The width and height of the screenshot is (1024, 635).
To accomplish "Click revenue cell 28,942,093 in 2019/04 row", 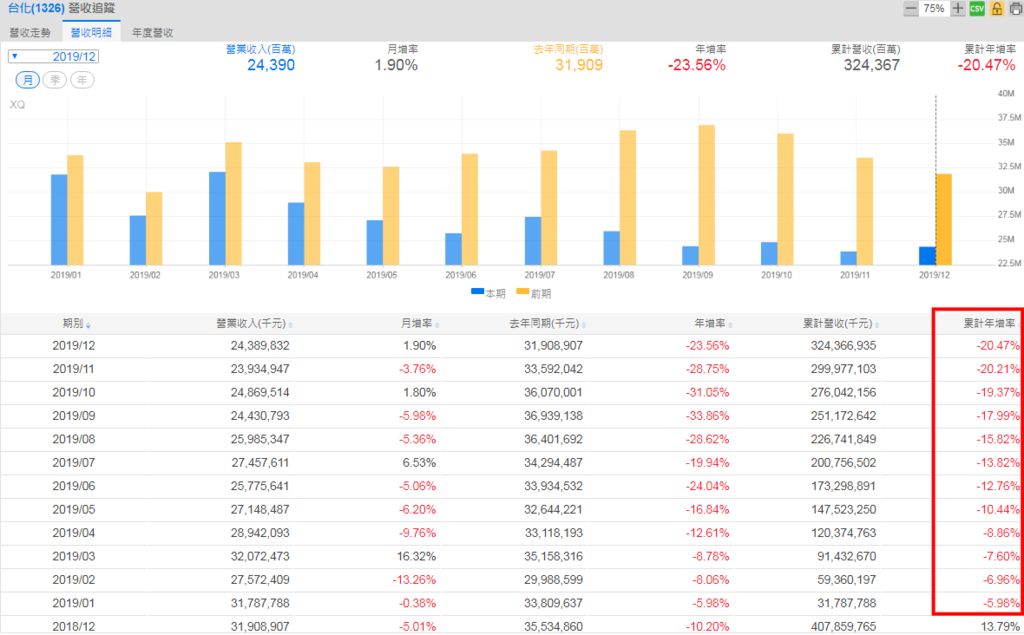I will click(x=260, y=533).
